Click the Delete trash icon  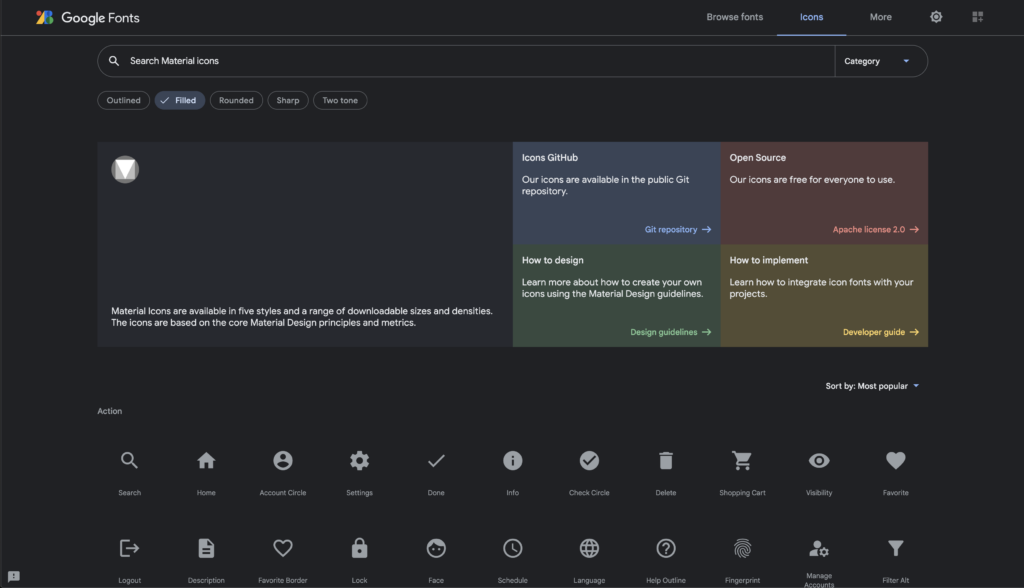coord(666,461)
